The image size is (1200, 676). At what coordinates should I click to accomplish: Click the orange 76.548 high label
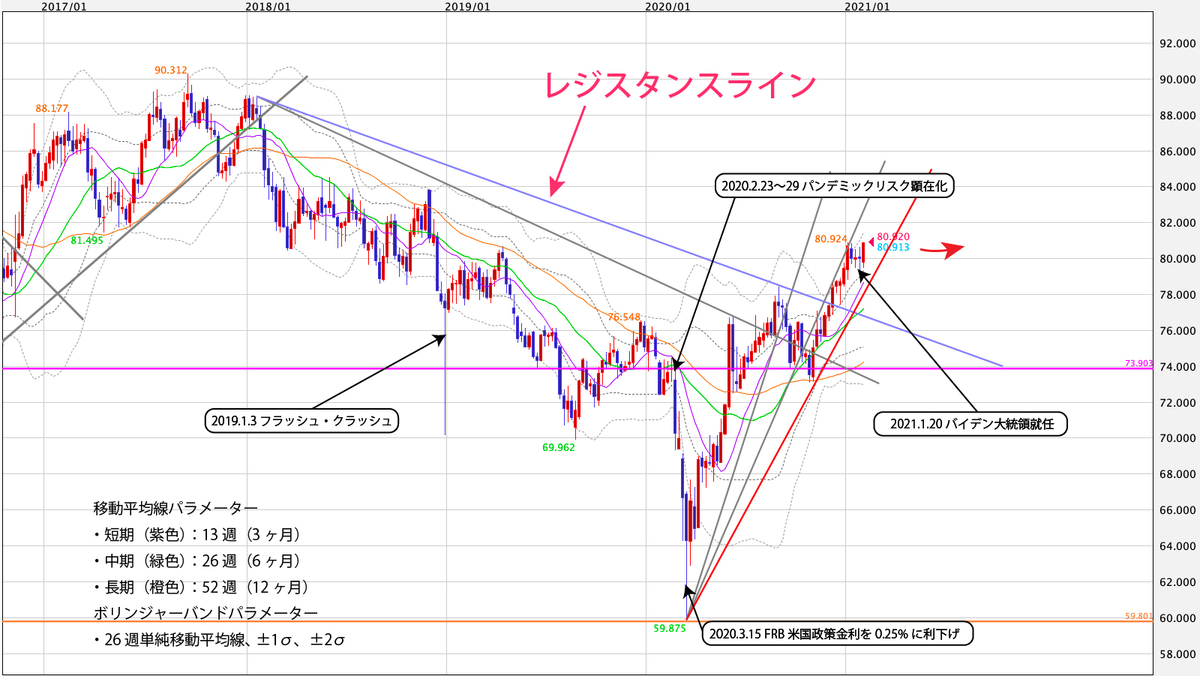point(623,316)
